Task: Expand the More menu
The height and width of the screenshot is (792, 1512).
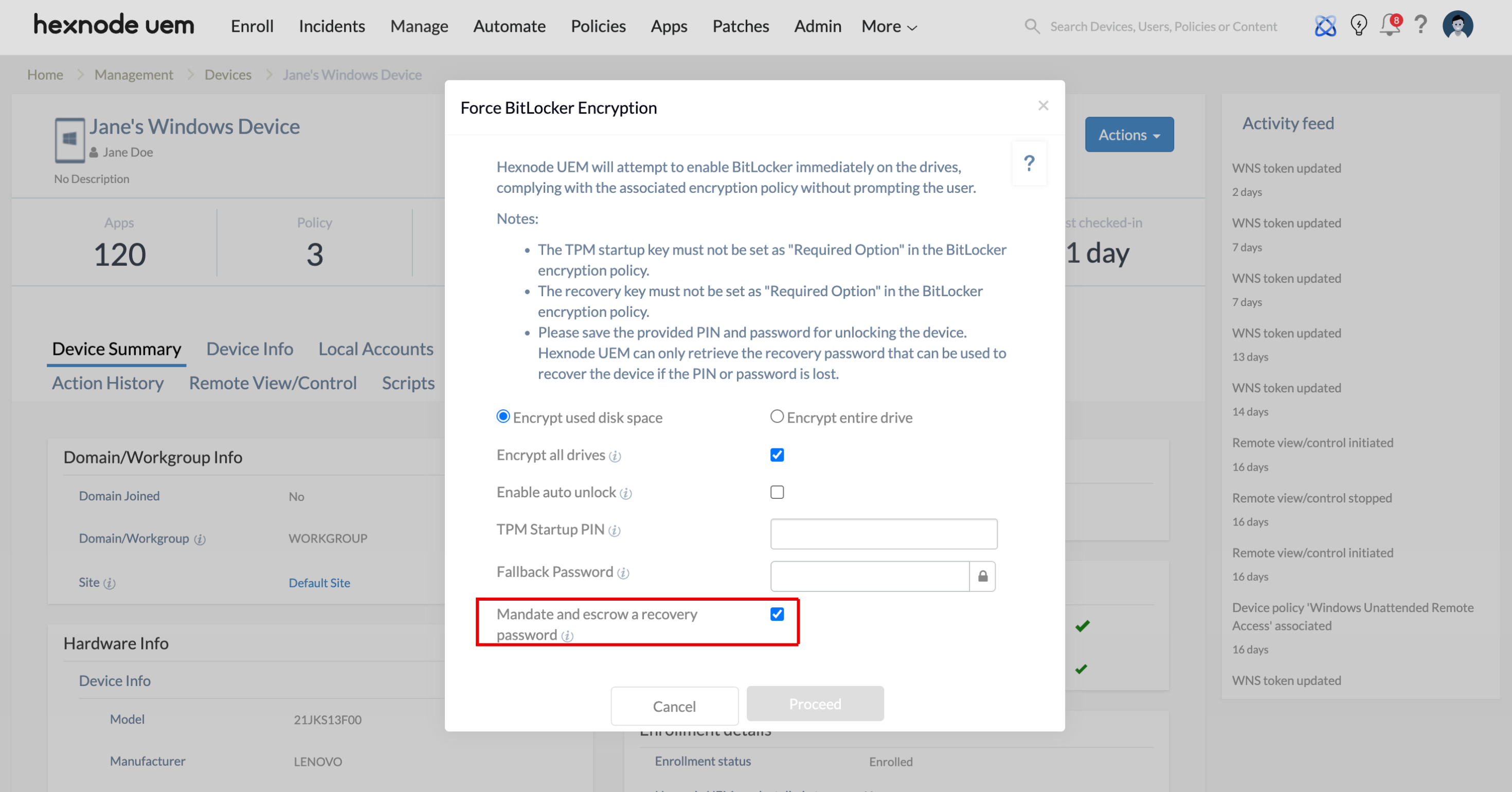Action: (889, 26)
